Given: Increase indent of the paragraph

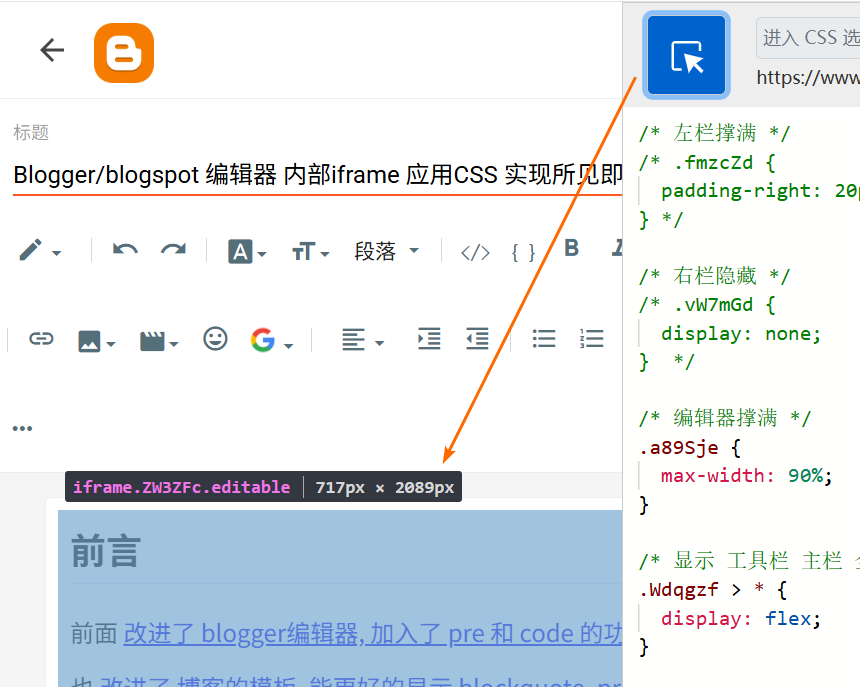Looking at the screenshot, I should pos(429,338).
